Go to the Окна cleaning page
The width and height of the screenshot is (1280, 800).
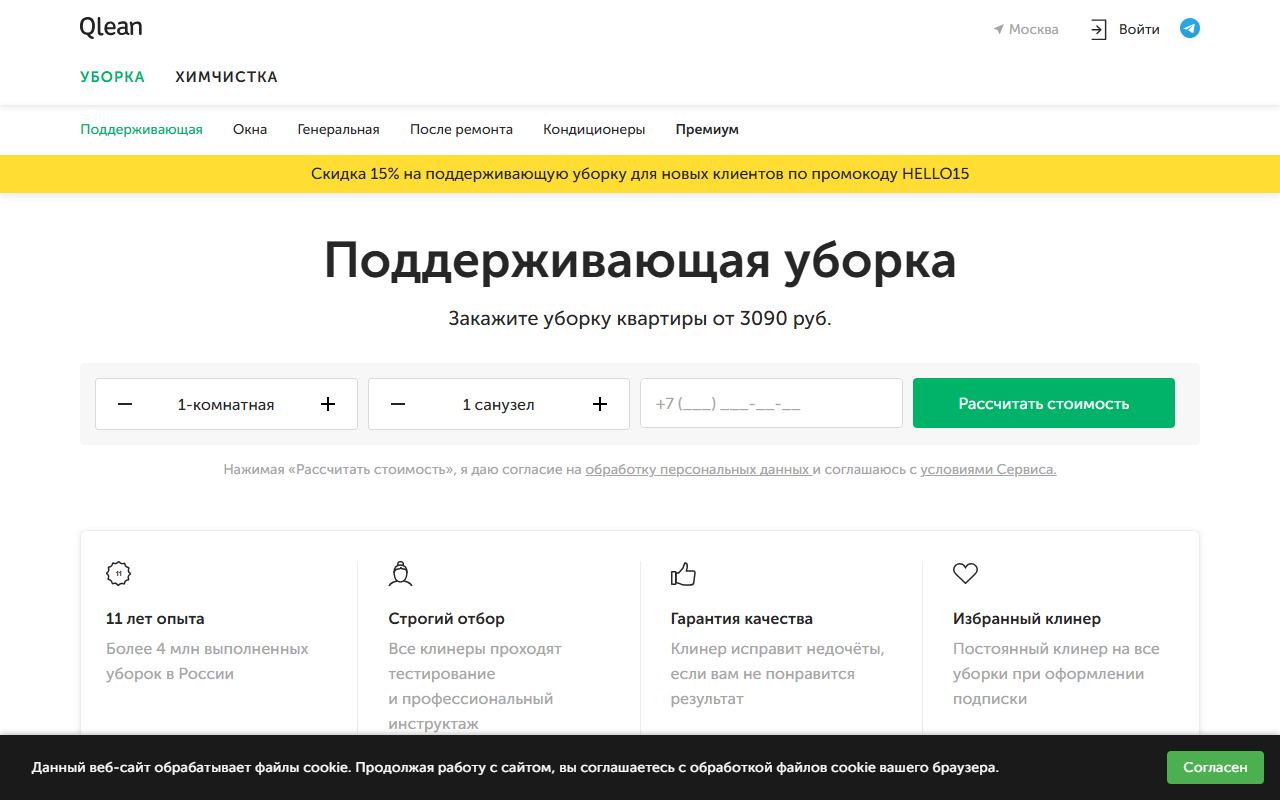[250, 130]
